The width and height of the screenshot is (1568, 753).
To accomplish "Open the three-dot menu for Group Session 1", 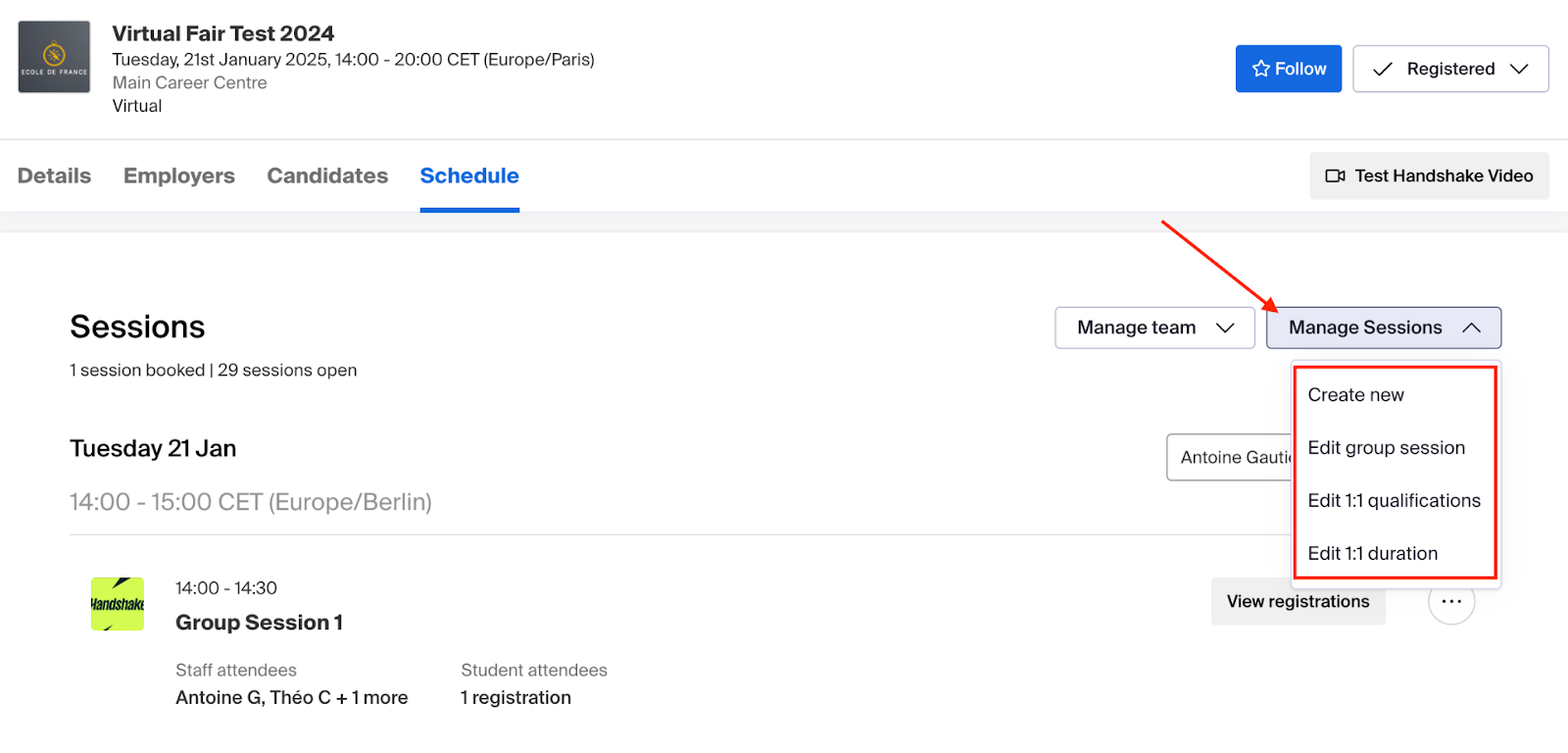I will pos(1451,601).
